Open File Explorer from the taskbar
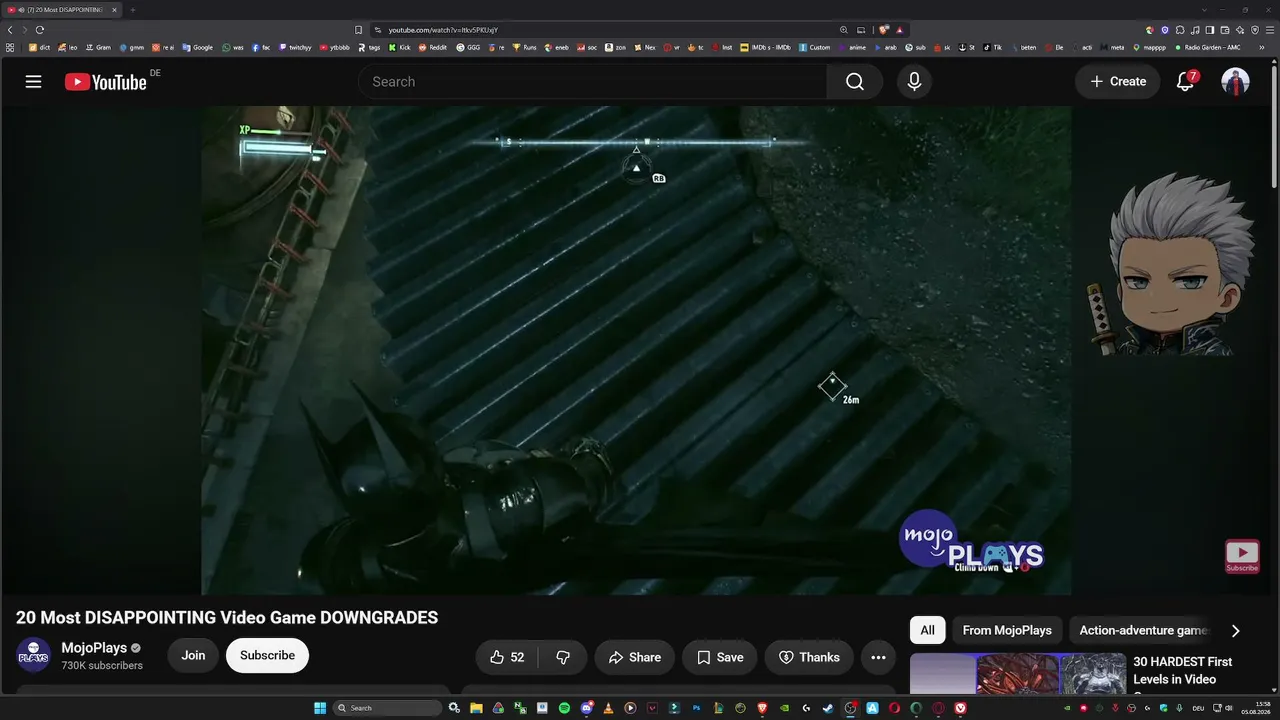Image resolution: width=1280 pixels, height=720 pixels. [476, 708]
